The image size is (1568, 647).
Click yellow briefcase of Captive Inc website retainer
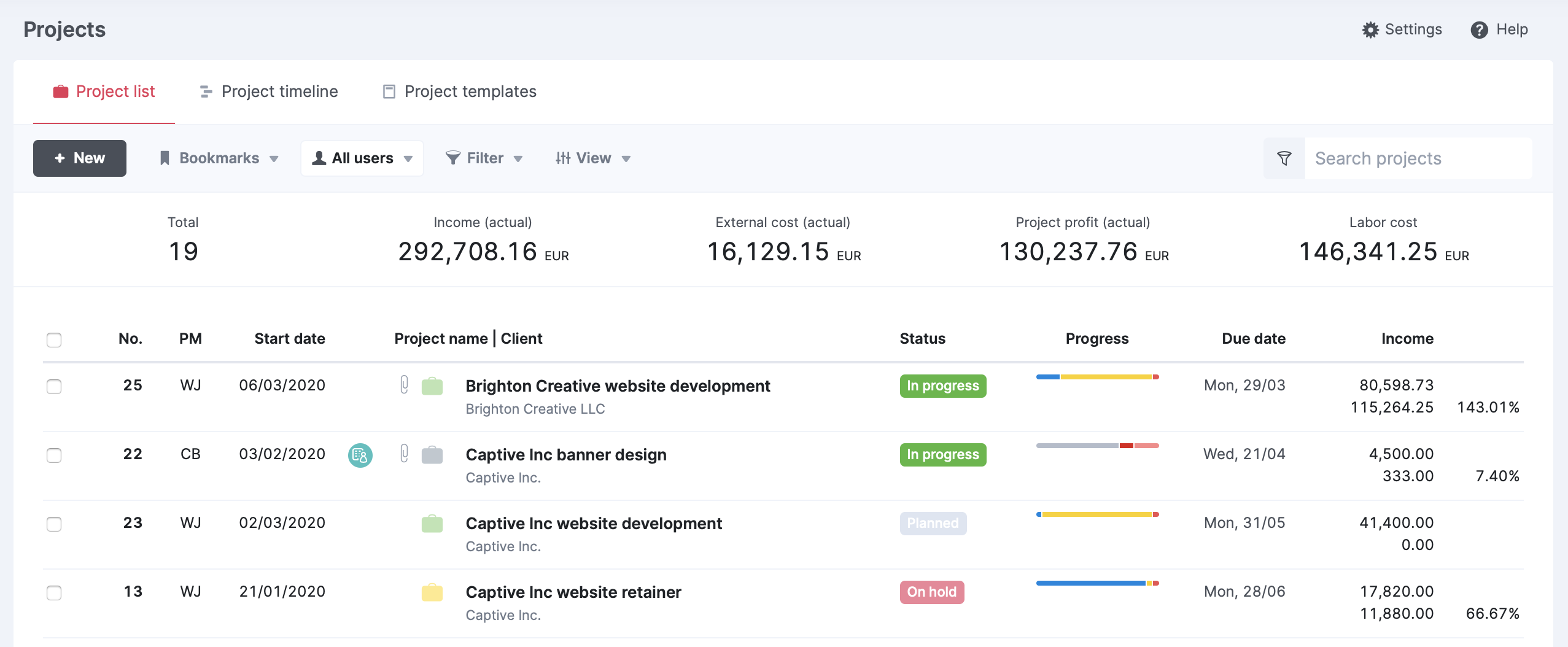[x=432, y=592]
